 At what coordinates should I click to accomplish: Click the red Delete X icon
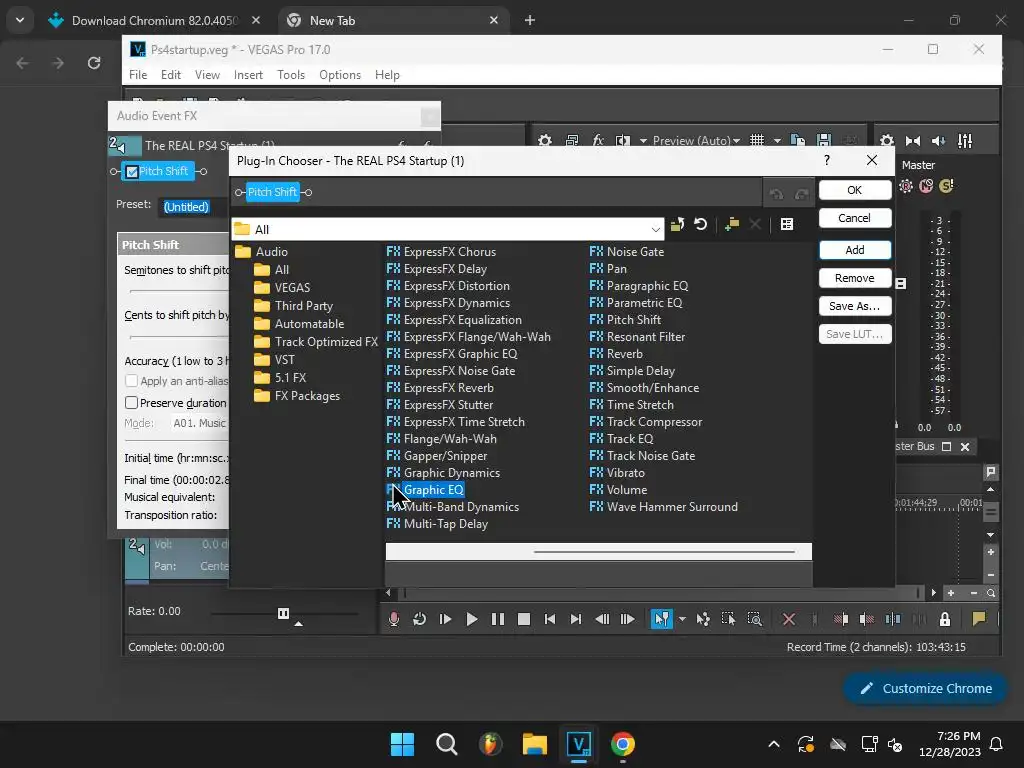tap(789, 618)
